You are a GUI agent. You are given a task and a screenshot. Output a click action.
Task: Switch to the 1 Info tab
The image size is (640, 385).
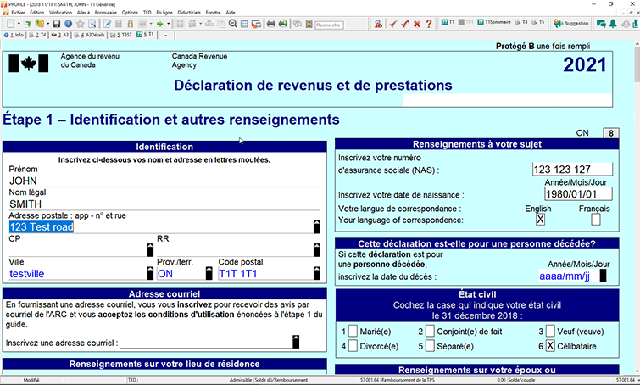point(14,35)
